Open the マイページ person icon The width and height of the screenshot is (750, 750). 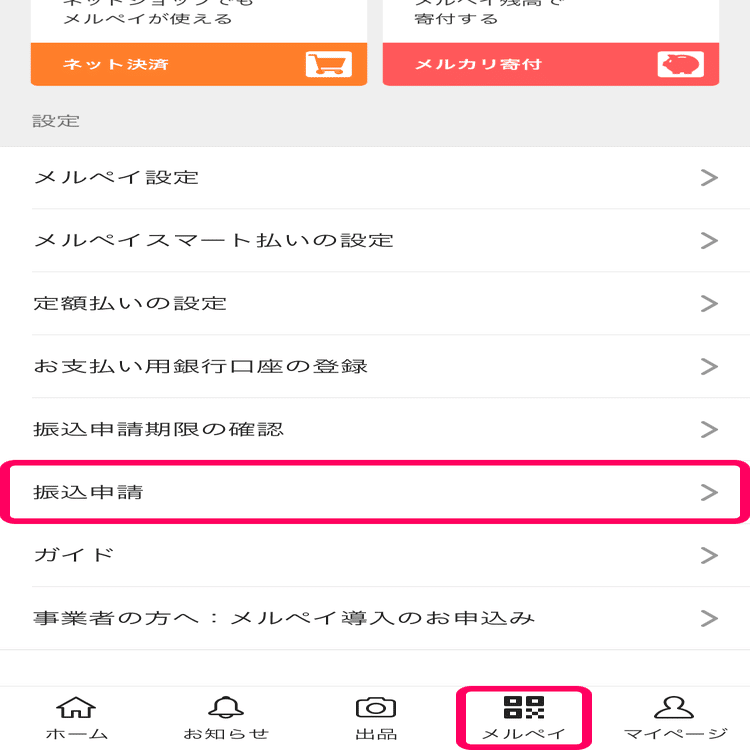[674, 707]
